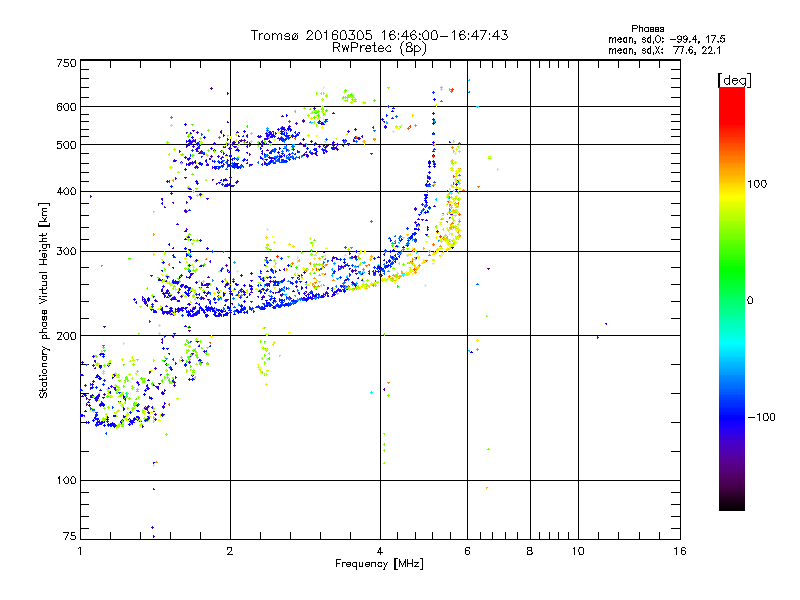The height and width of the screenshot is (600, 800).
Task: Click the 'Phases' header label
Action: pos(647,29)
